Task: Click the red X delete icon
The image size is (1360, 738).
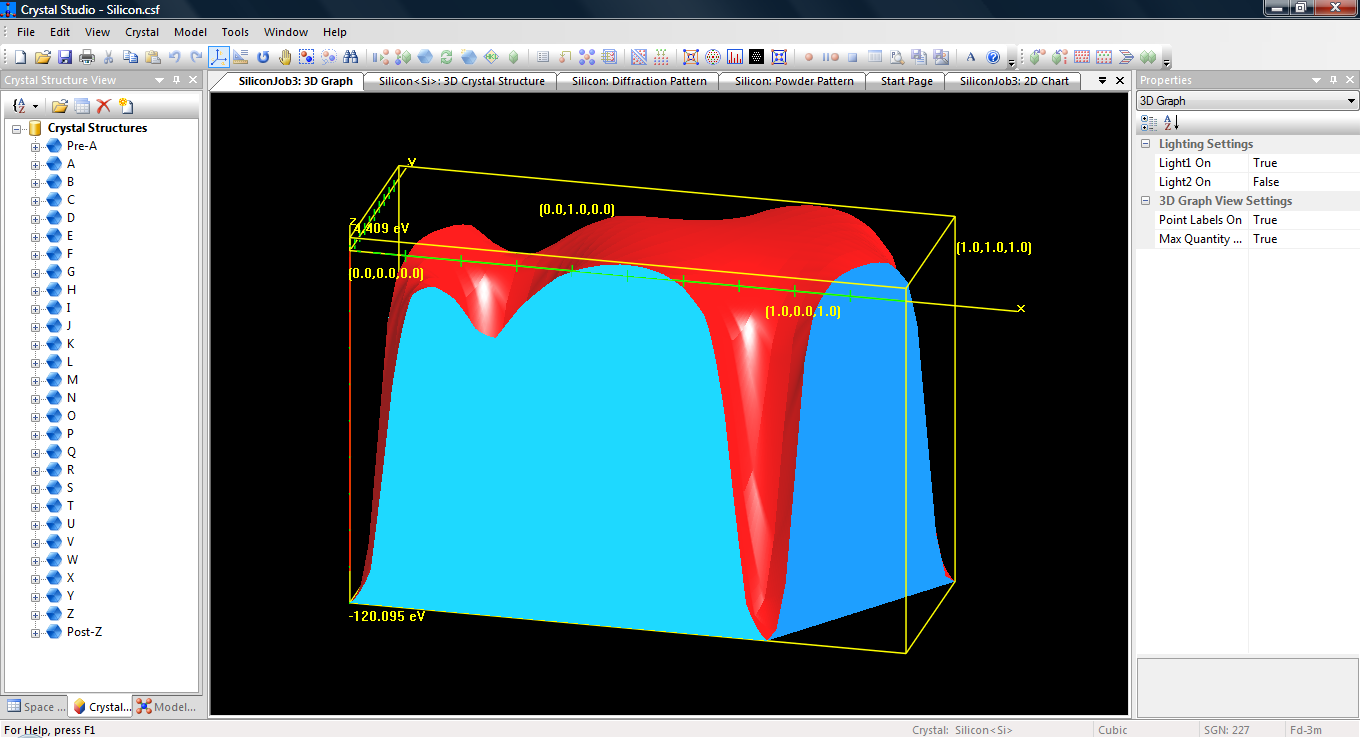Action: click(103, 106)
